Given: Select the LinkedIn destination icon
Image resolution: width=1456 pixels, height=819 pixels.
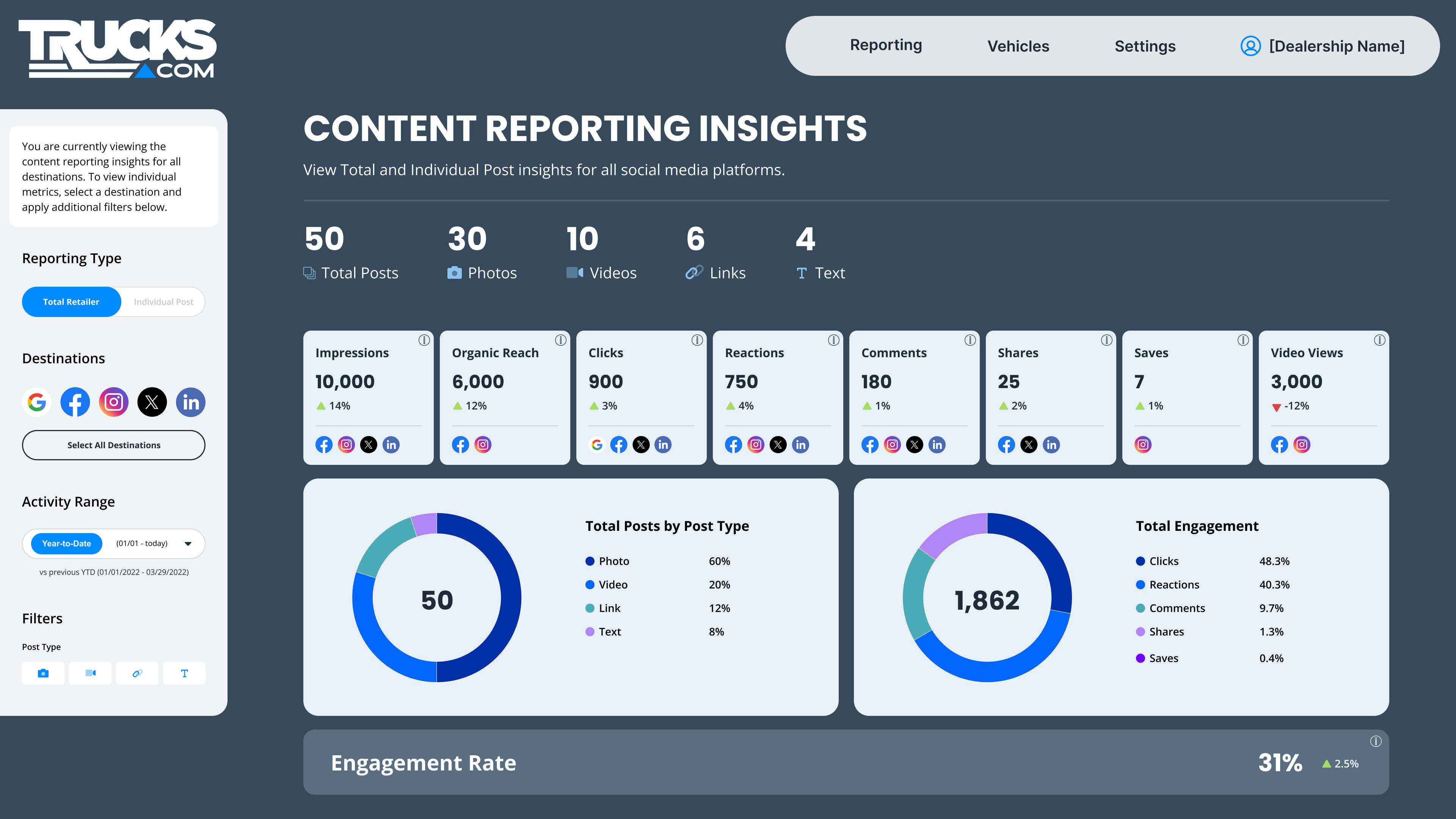Looking at the screenshot, I should (190, 402).
